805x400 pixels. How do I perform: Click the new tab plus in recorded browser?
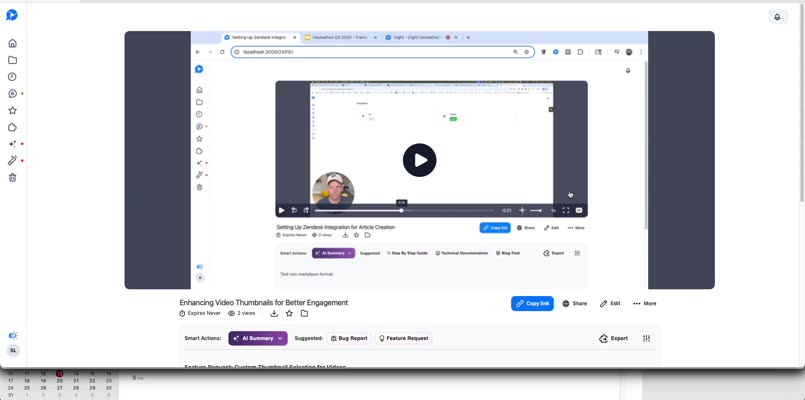point(468,37)
